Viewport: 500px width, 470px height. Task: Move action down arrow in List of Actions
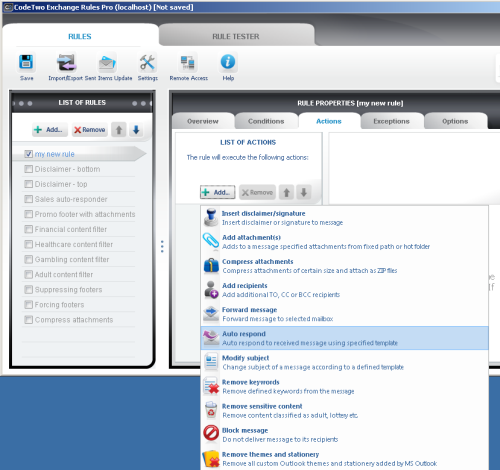304,192
